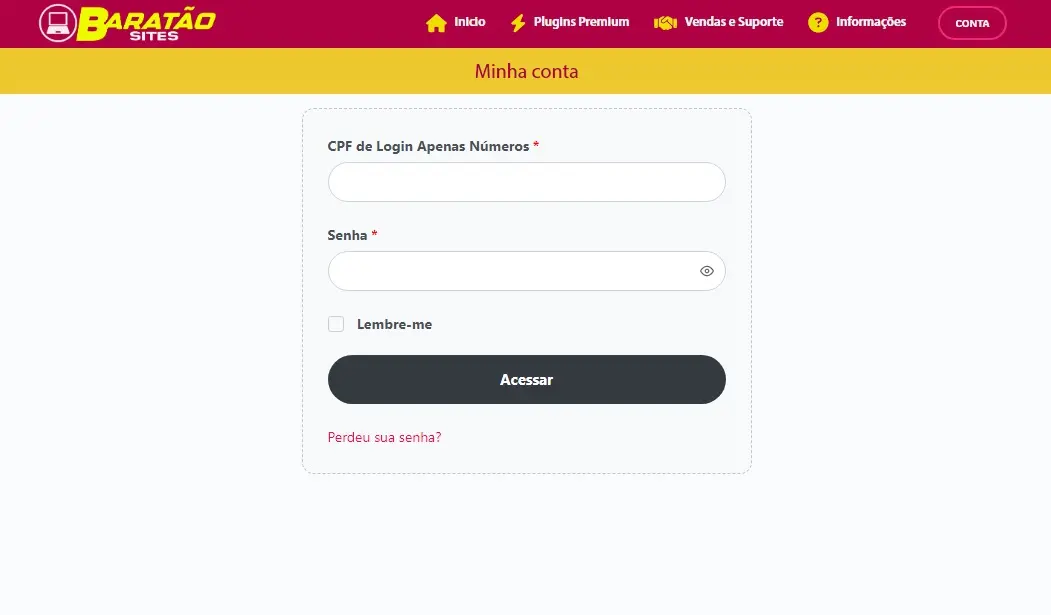This screenshot has width=1051, height=615.
Task: Focus the CPF de Login input field
Action: pos(526,182)
